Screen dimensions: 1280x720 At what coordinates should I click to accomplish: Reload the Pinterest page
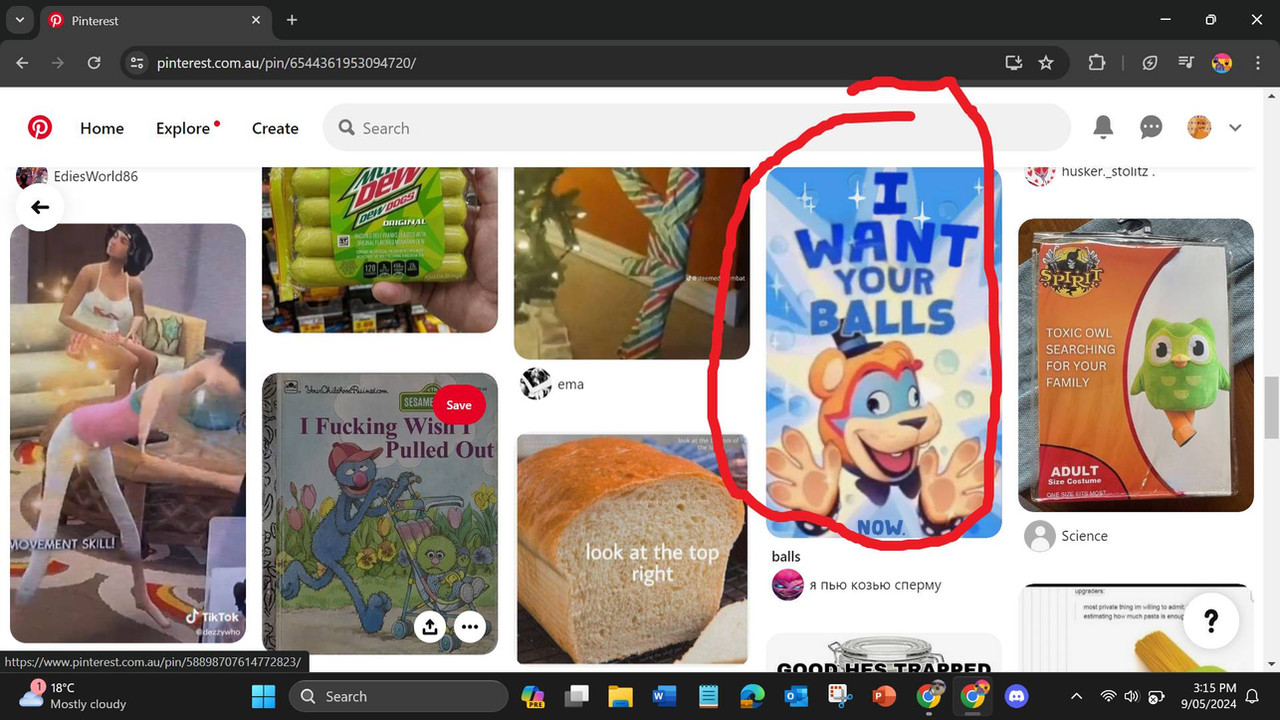tap(94, 62)
